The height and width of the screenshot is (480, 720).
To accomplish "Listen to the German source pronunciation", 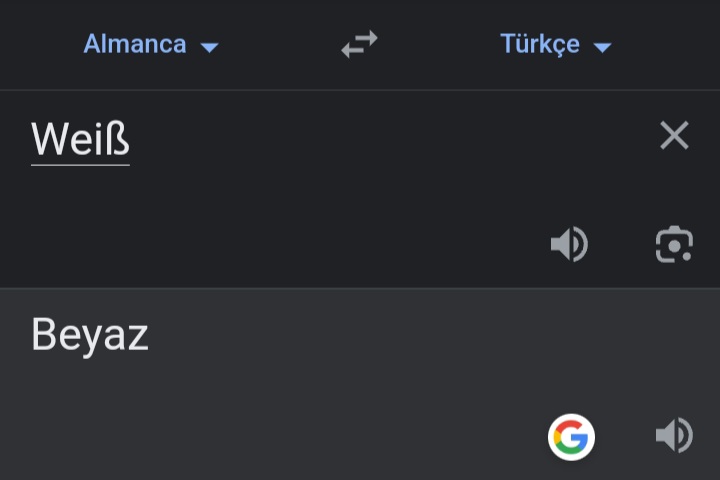I will pos(569,245).
